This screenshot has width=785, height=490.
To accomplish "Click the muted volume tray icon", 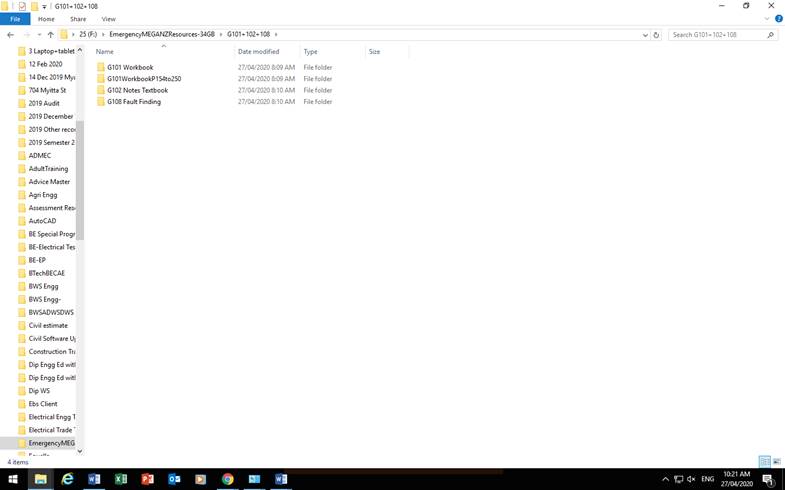I will 691,479.
